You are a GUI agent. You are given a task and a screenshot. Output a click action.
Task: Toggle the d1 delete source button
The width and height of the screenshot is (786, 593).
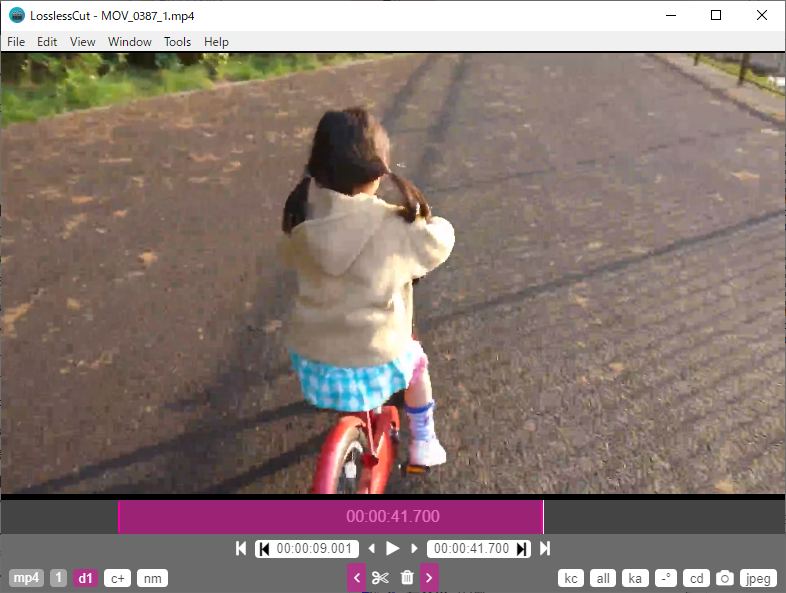pyautogui.click(x=85, y=578)
